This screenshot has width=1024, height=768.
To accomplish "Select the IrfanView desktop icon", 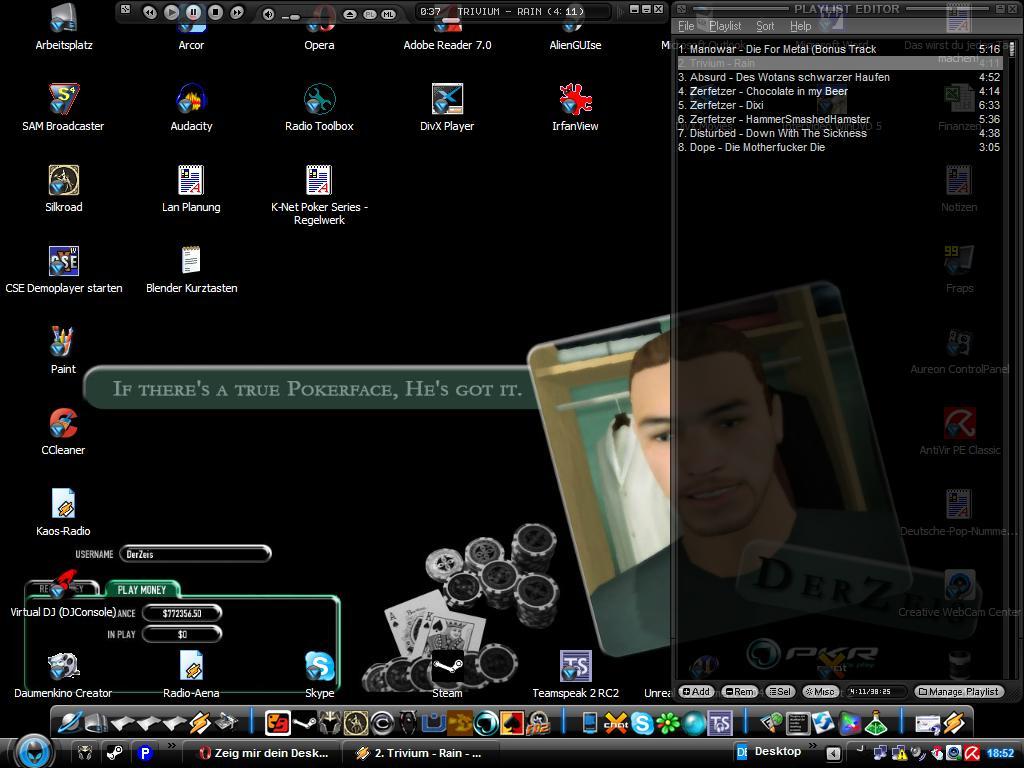I will point(575,100).
